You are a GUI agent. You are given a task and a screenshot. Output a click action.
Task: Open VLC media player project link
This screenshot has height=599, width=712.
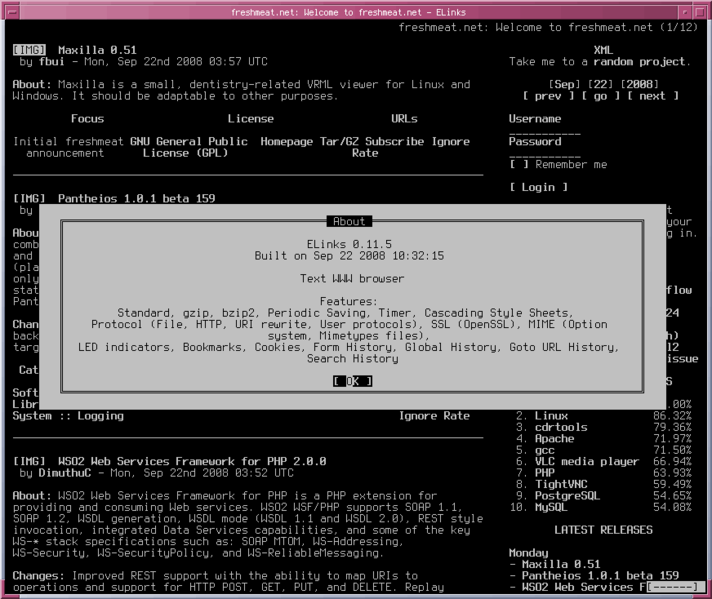pos(587,461)
